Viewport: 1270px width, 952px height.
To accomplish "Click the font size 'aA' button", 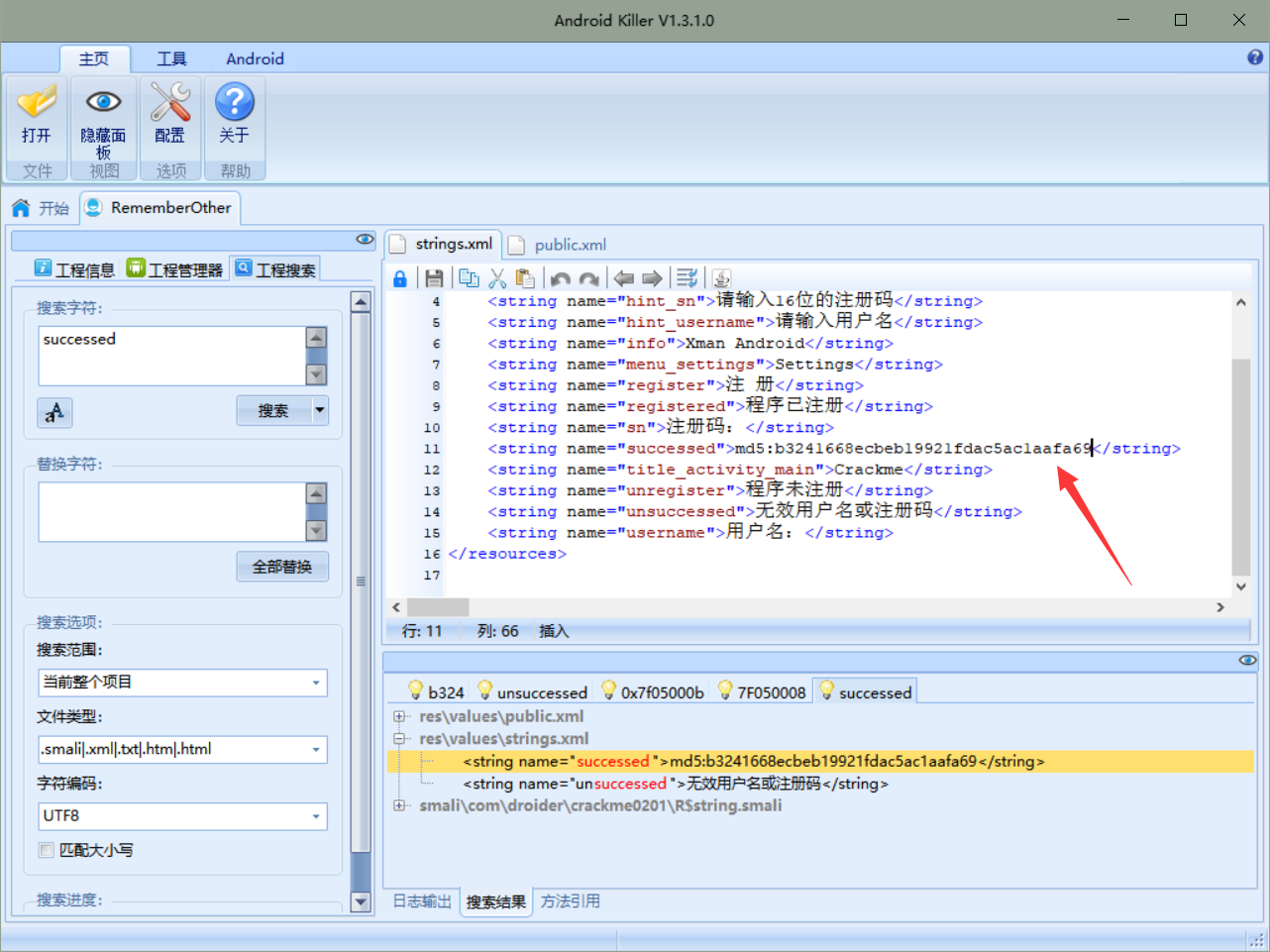I will click(54, 412).
